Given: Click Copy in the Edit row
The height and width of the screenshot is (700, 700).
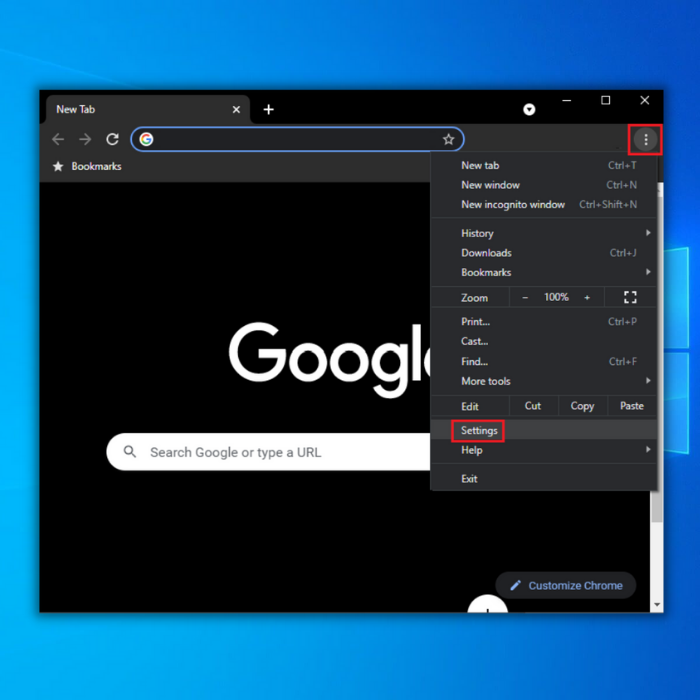Looking at the screenshot, I should point(582,406).
